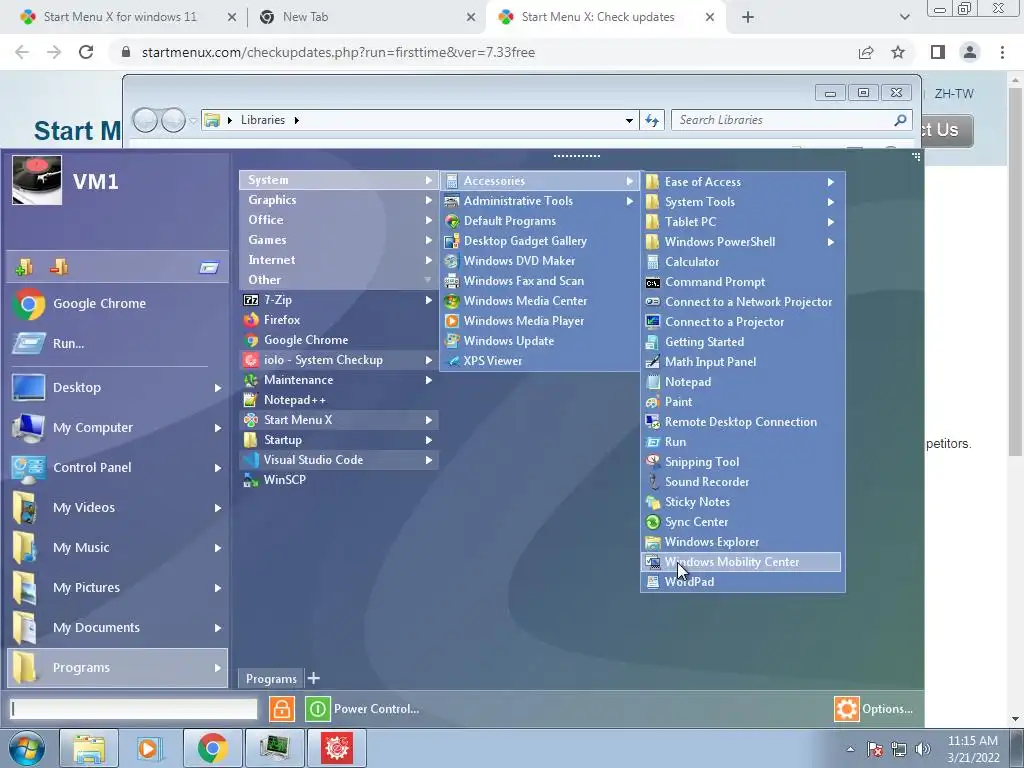The height and width of the screenshot is (768, 1024).
Task: Open Firefox from the Programs list
Action: pos(338,320)
